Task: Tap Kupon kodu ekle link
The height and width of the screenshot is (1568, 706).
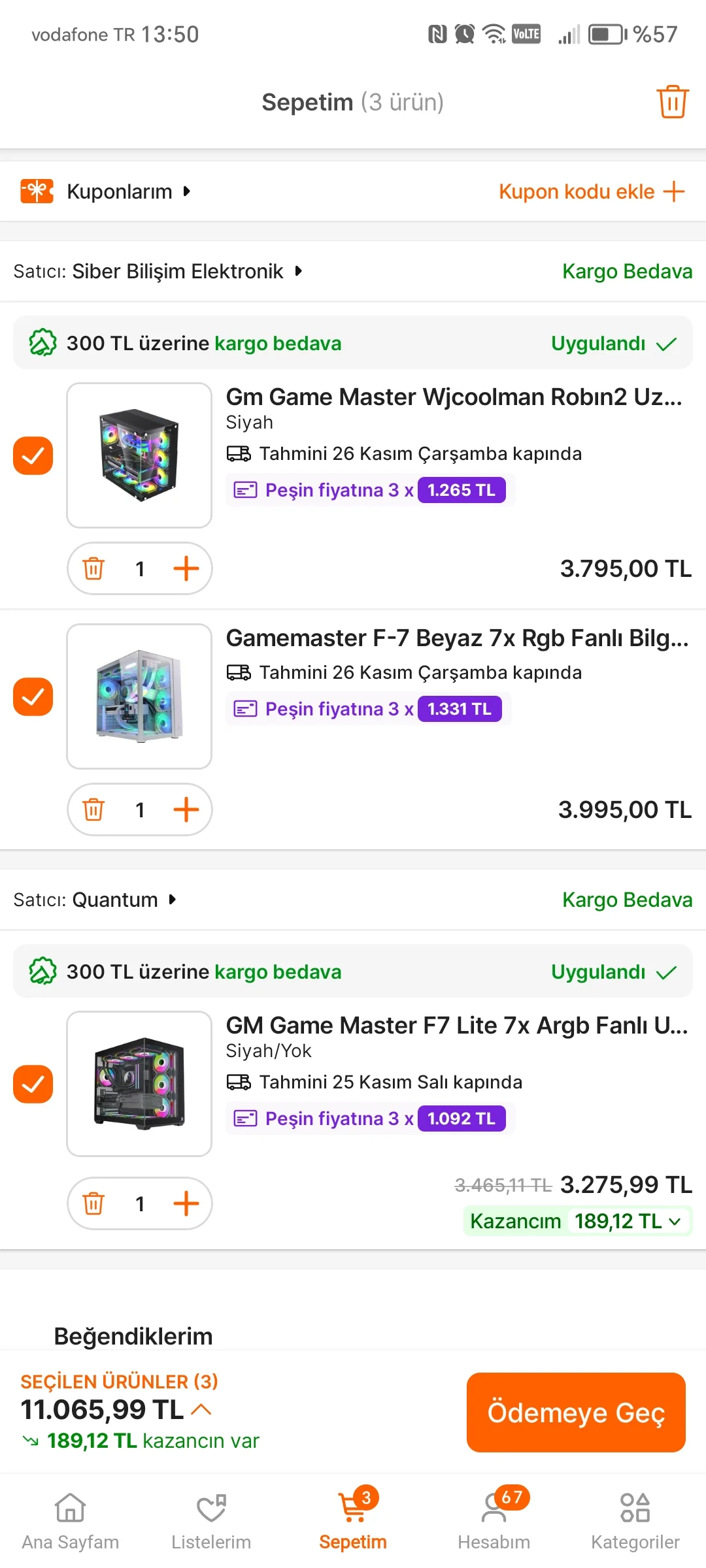Action: pyautogui.click(x=591, y=191)
